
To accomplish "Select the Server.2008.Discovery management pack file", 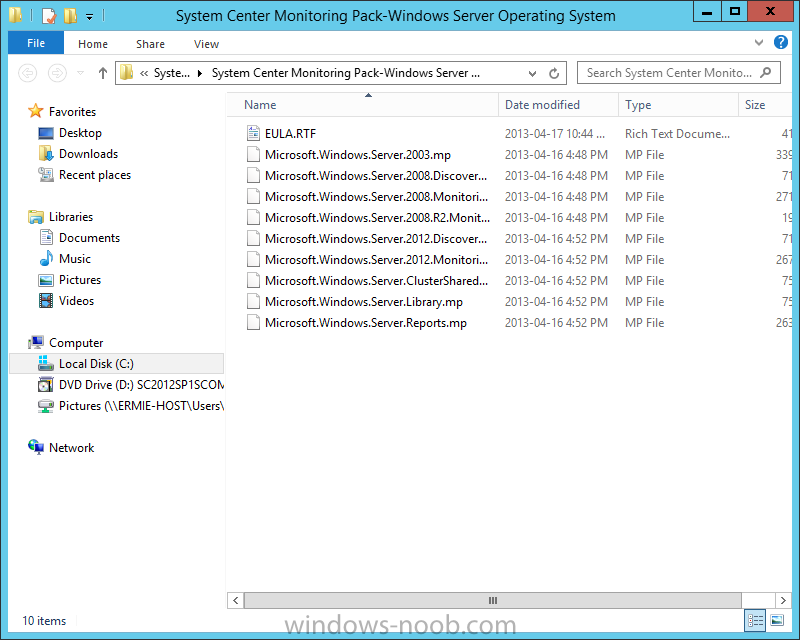I will [x=376, y=175].
